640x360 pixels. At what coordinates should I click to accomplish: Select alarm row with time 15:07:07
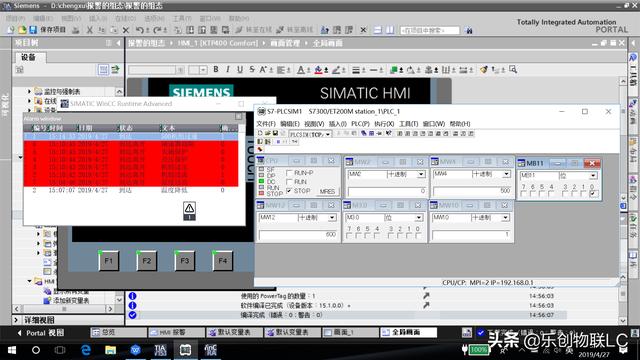[131, 190]
